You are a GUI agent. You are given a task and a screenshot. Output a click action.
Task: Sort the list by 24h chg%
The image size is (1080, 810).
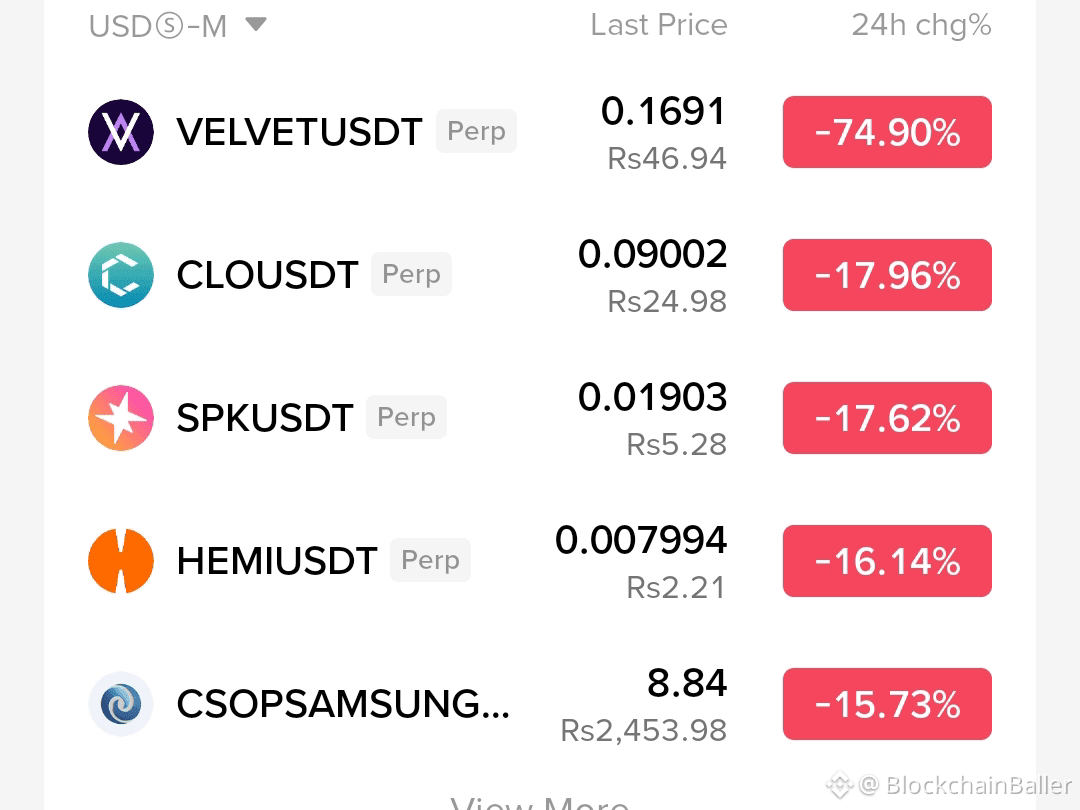click(921, 25)
